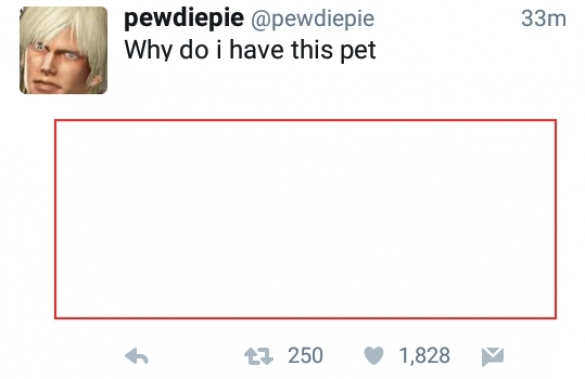585x379 pixels.
Task: Open pewdiepie's profile picture
Action: 63,50
